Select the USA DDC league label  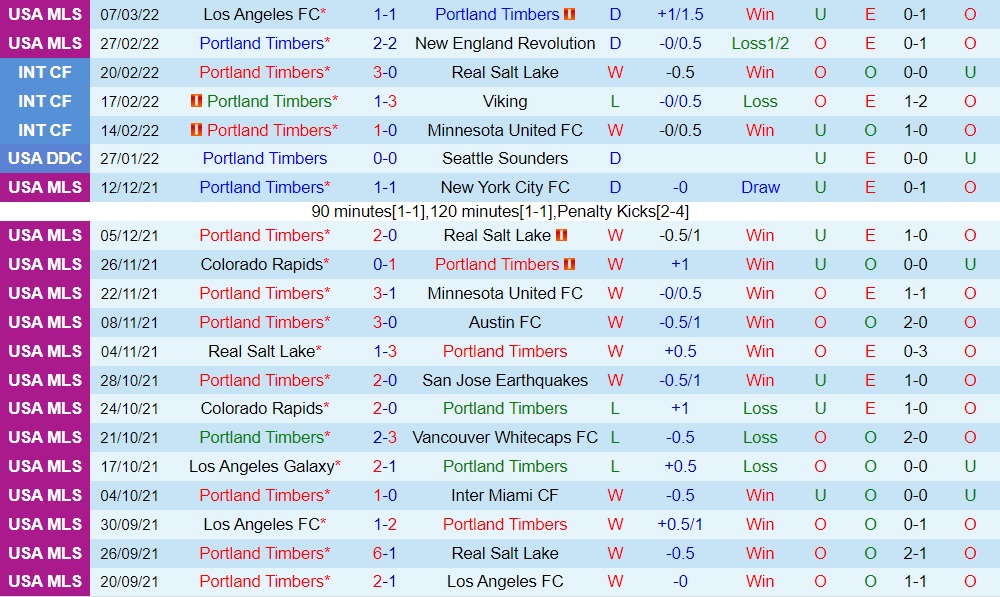click(45, 158)
